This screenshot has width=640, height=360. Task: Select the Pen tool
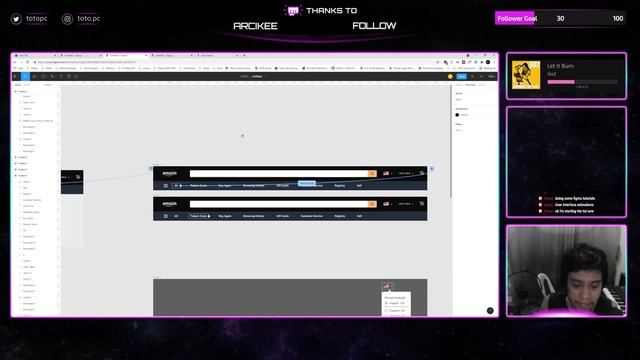52,76
